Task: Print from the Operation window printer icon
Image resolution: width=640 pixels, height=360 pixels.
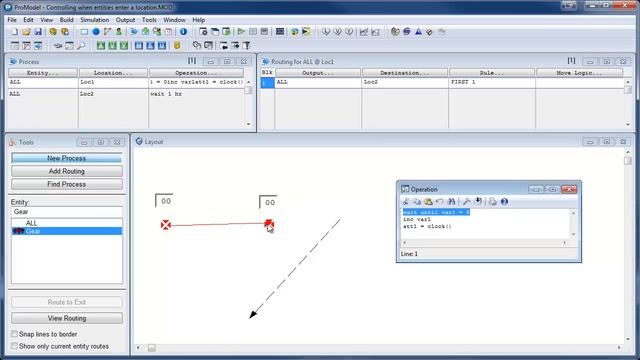Action: click(x=493, y=202)
